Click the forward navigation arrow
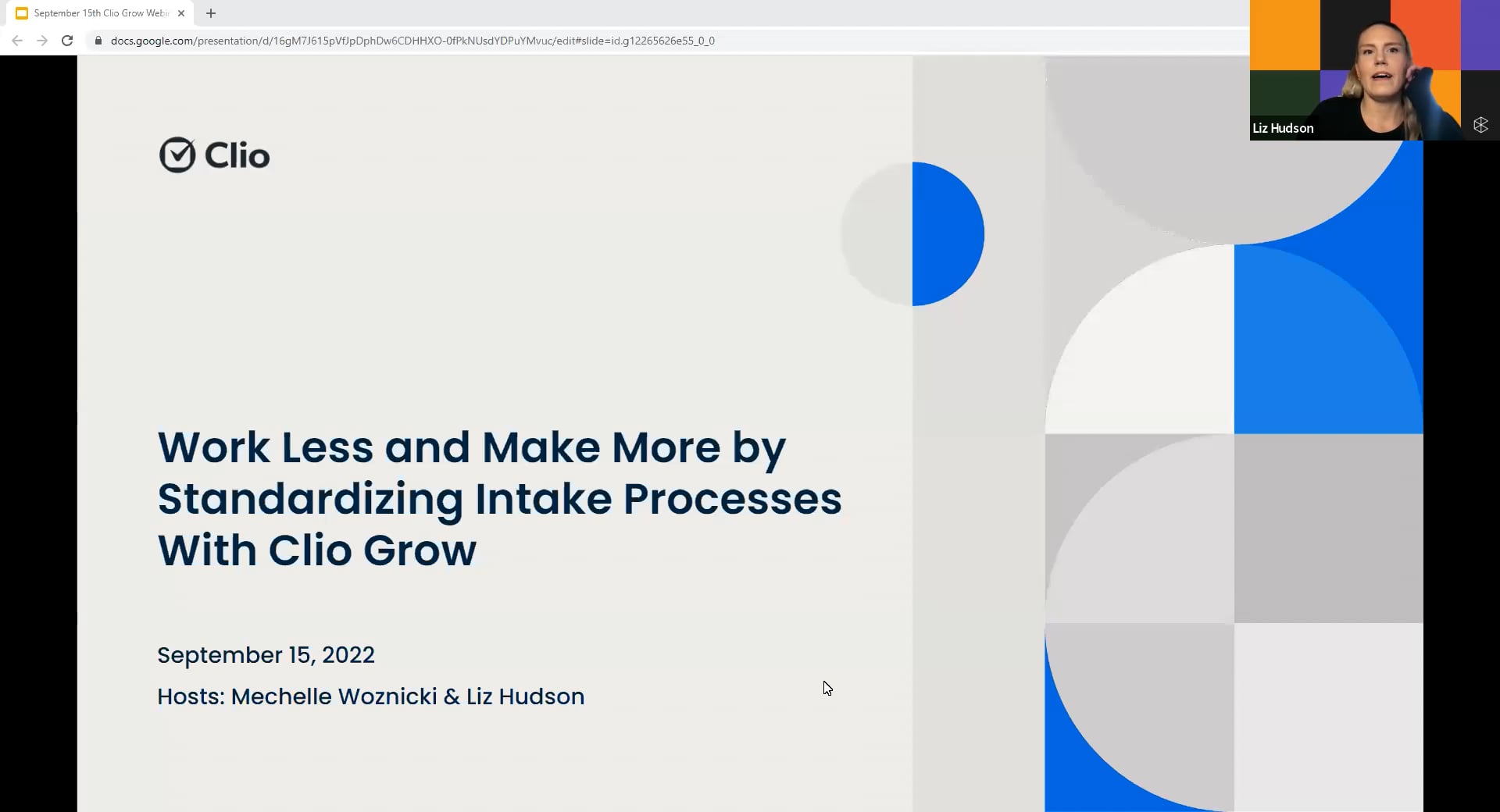The image size is (1500, 812). tap(41, 41)
